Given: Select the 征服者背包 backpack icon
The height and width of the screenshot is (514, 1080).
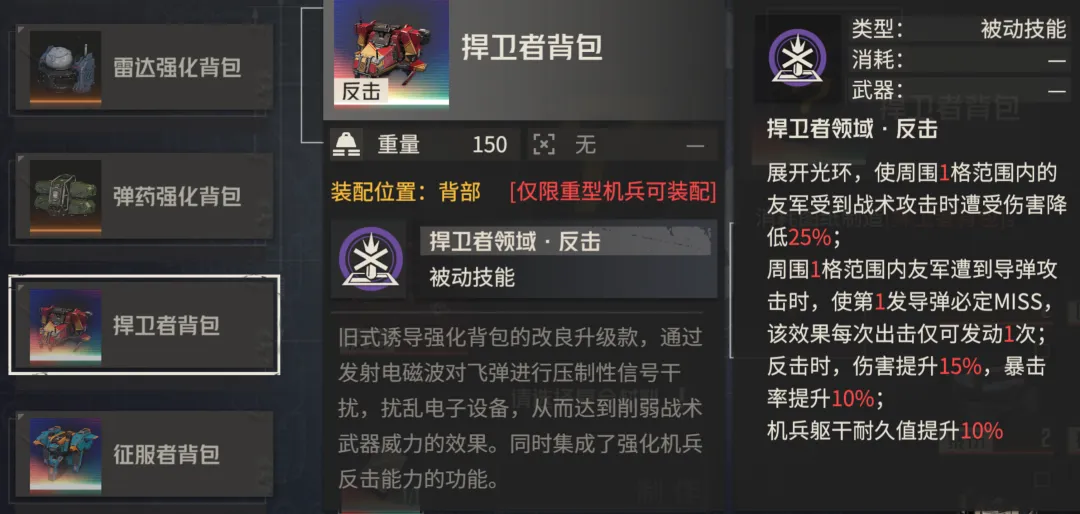Looking at the screenshot, I should 65,455.
